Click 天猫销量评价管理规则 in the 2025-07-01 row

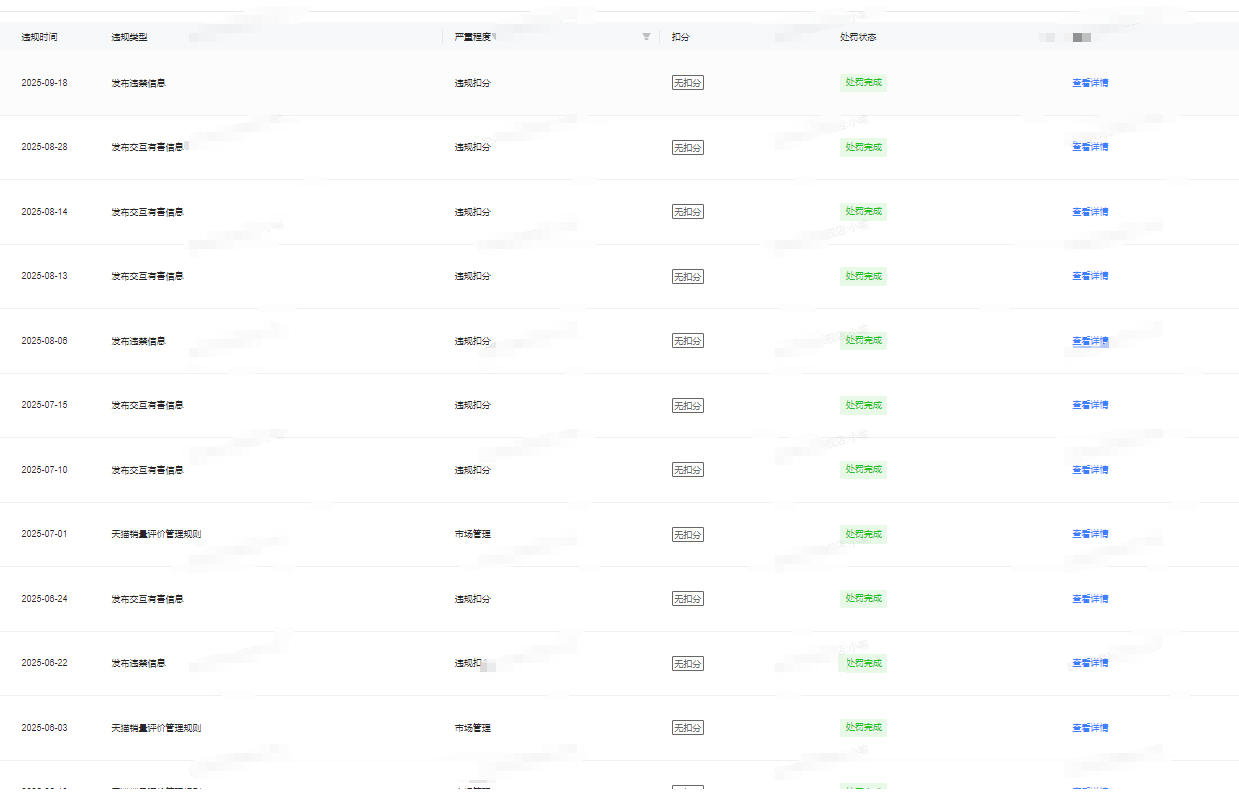pyautogui.click(x=156, y=534)
